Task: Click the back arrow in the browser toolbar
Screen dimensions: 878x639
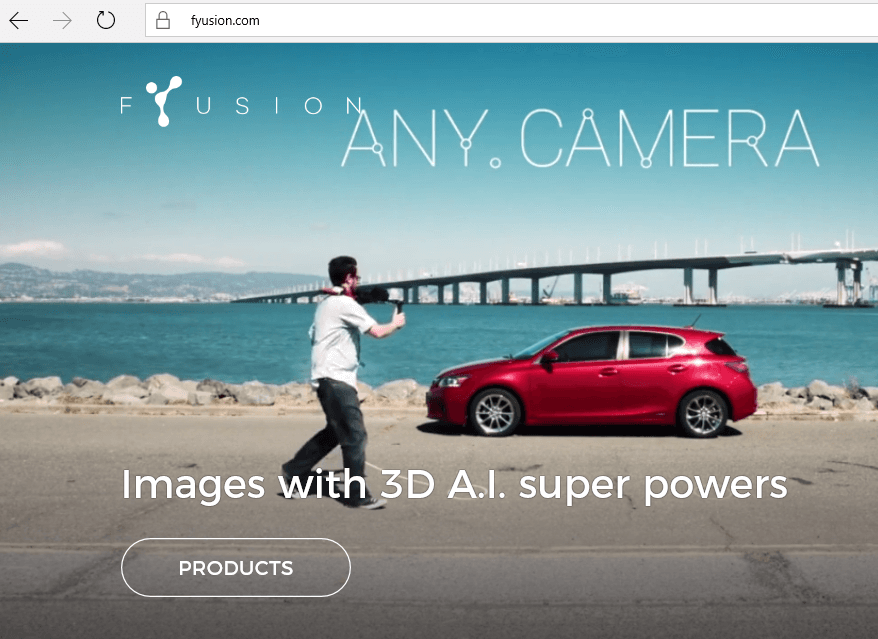Action: pos(18,20)
